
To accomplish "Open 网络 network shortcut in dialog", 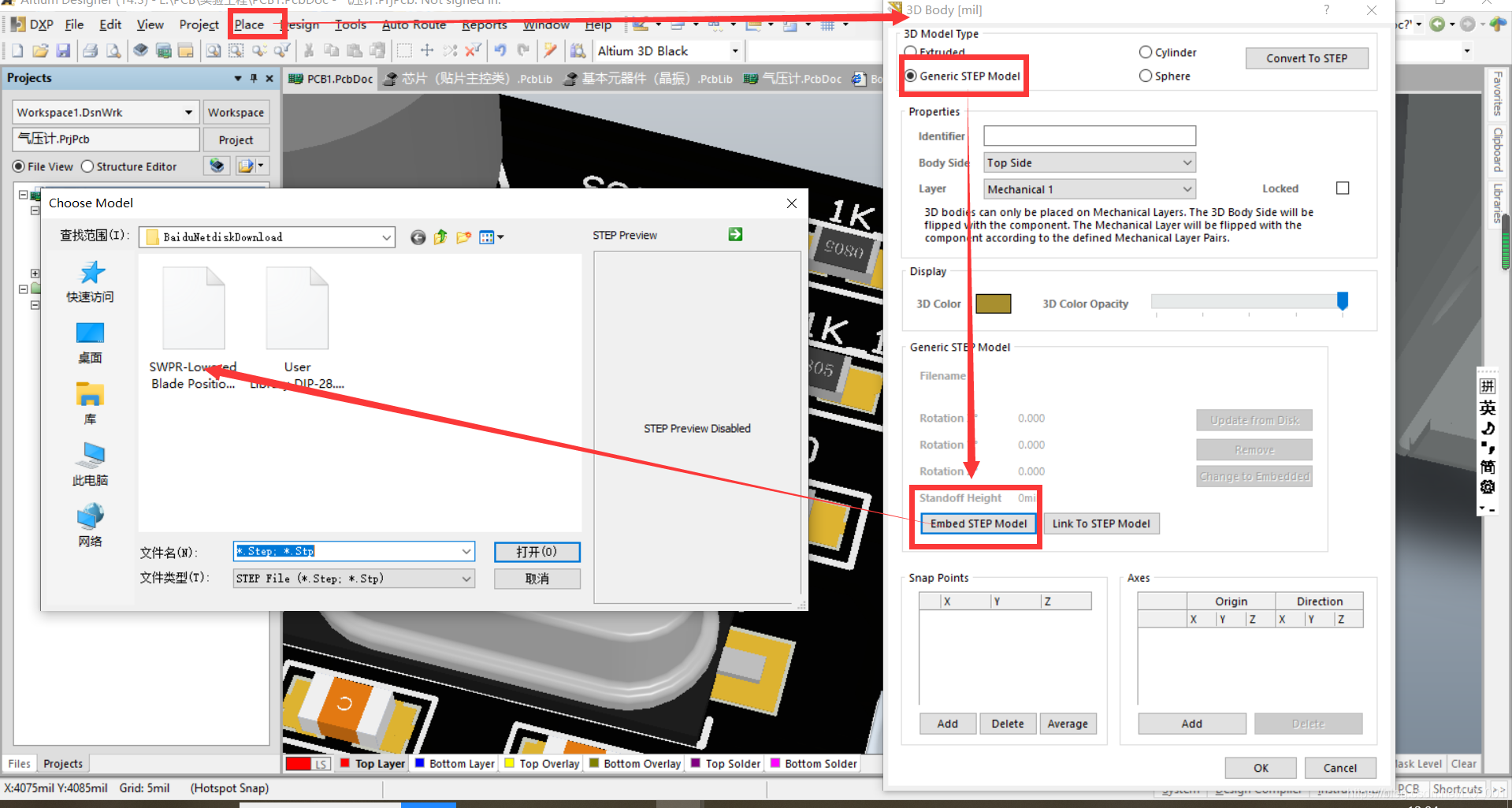I will (90, 526).
